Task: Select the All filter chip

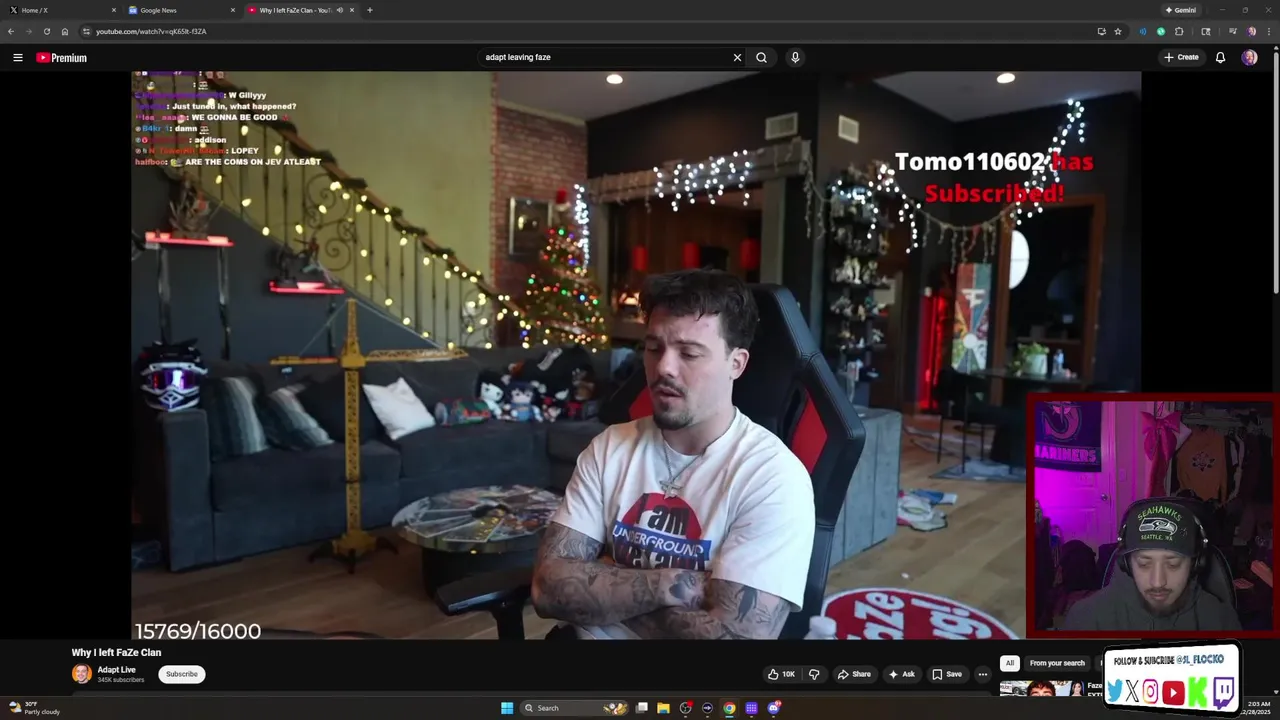Action: 1010,663
